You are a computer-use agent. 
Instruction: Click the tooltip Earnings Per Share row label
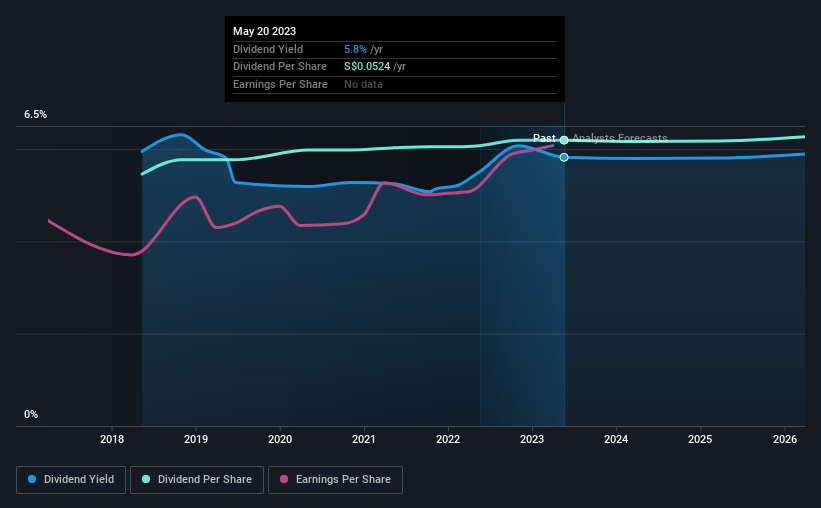[x=280, y=84]
